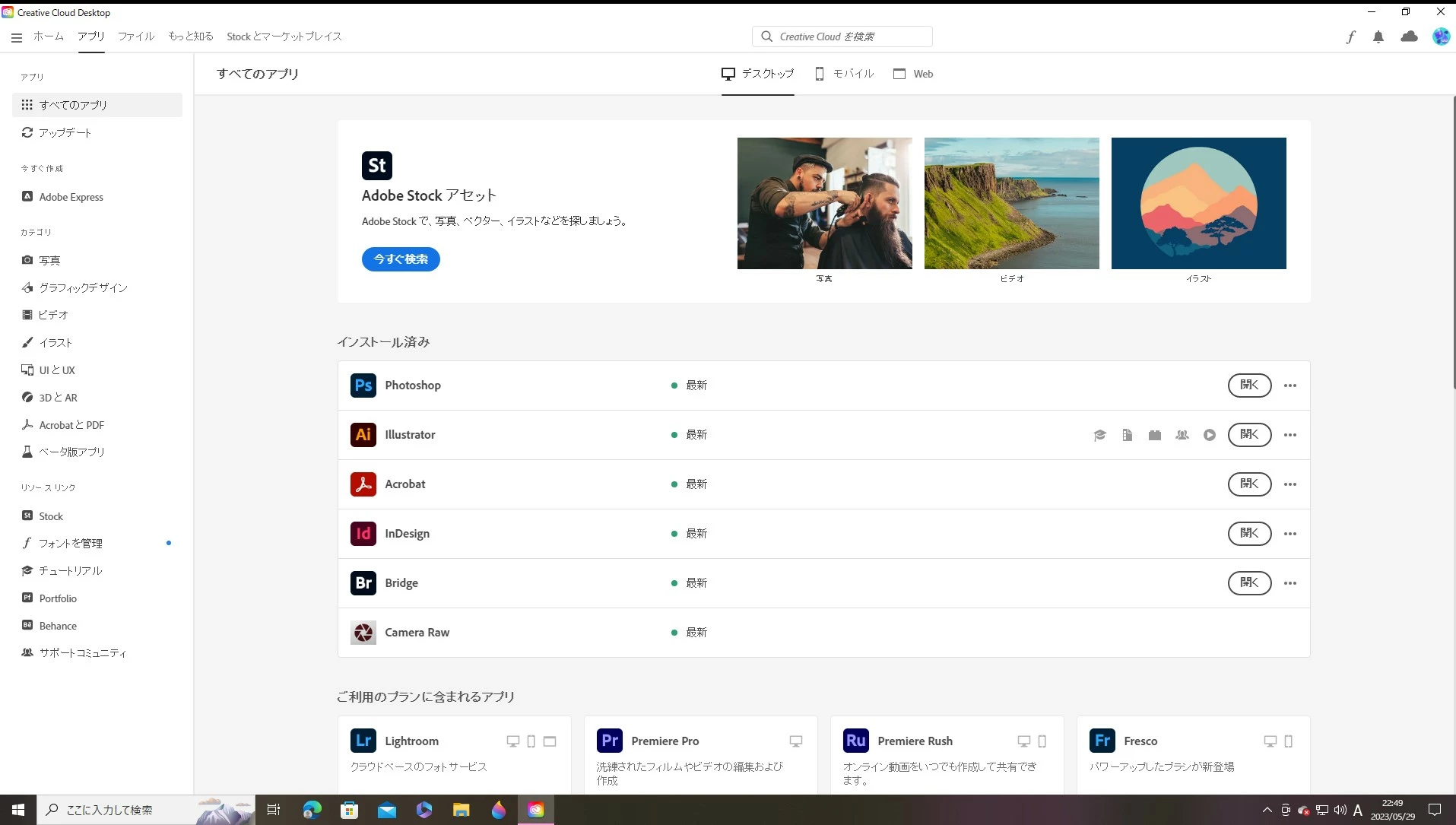Screen dimensions: 1456x825
Task: Go to the ファイル tab
Action: click(136, 36)
